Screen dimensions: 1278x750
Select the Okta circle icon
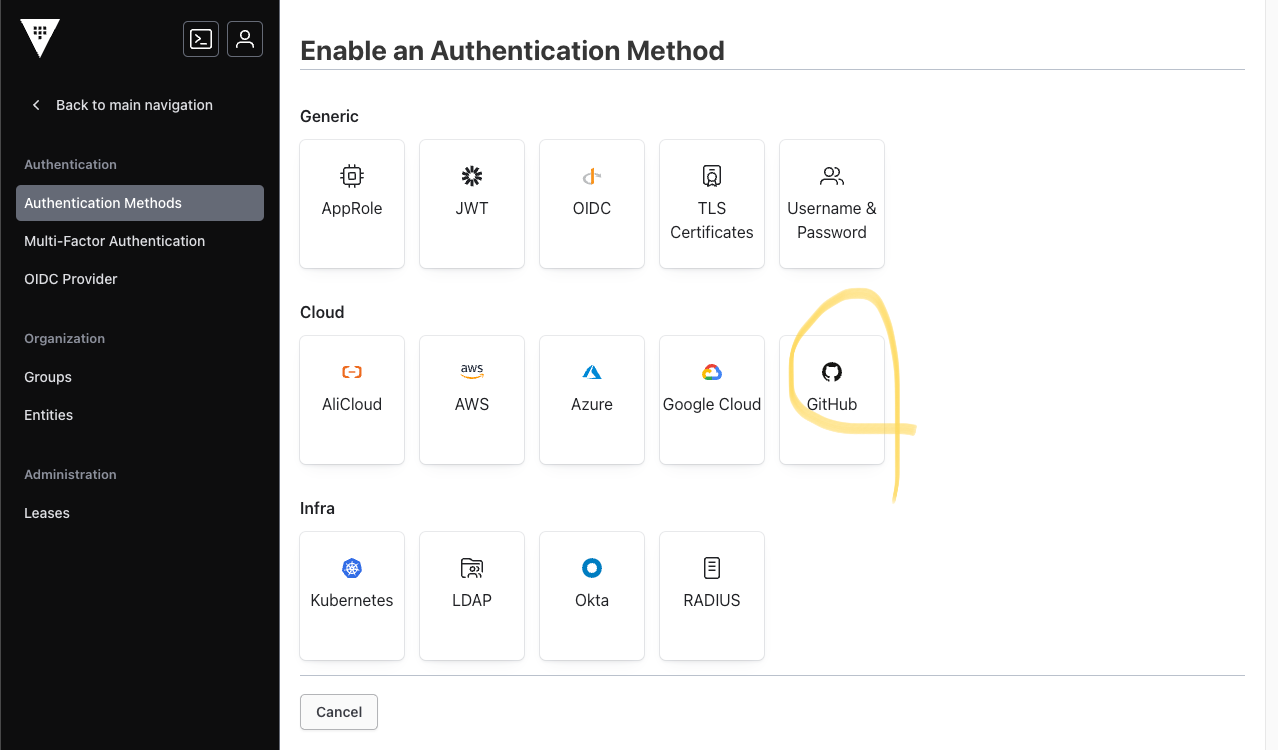pyautogui.click(x=592, y=568)
